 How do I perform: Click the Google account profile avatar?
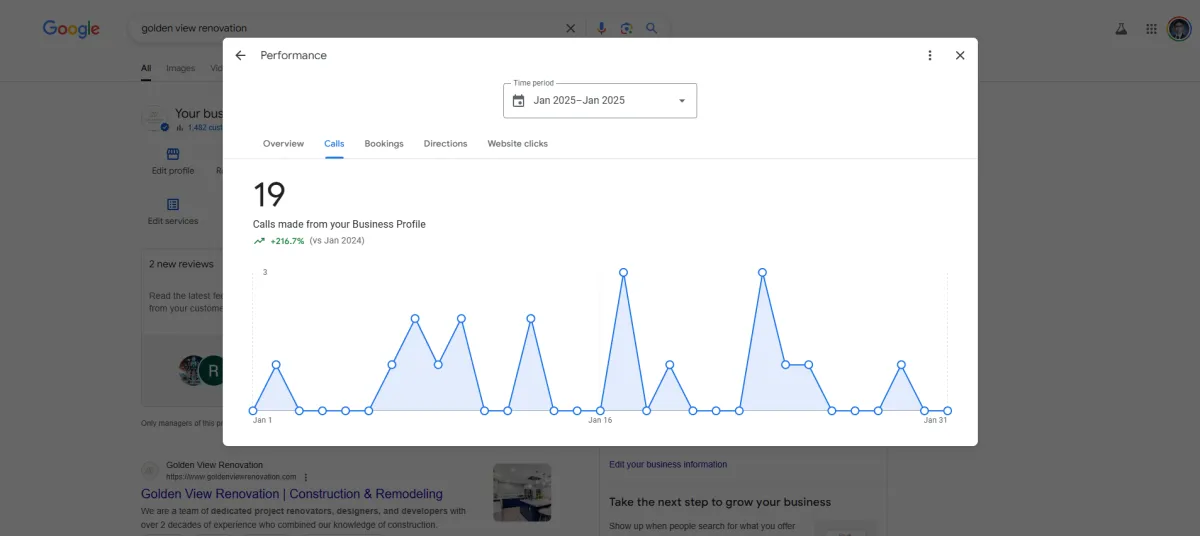click(1179, 29)
